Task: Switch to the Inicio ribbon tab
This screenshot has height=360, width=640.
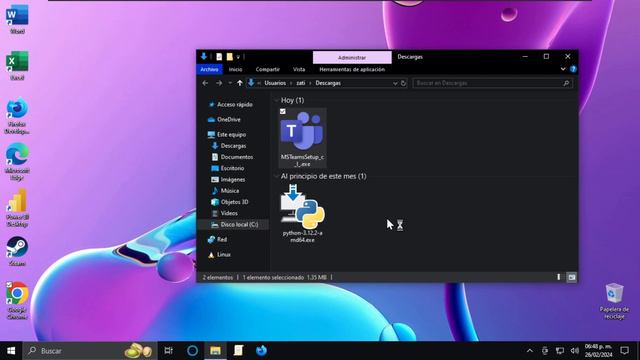Action: (x=235, y=69)
